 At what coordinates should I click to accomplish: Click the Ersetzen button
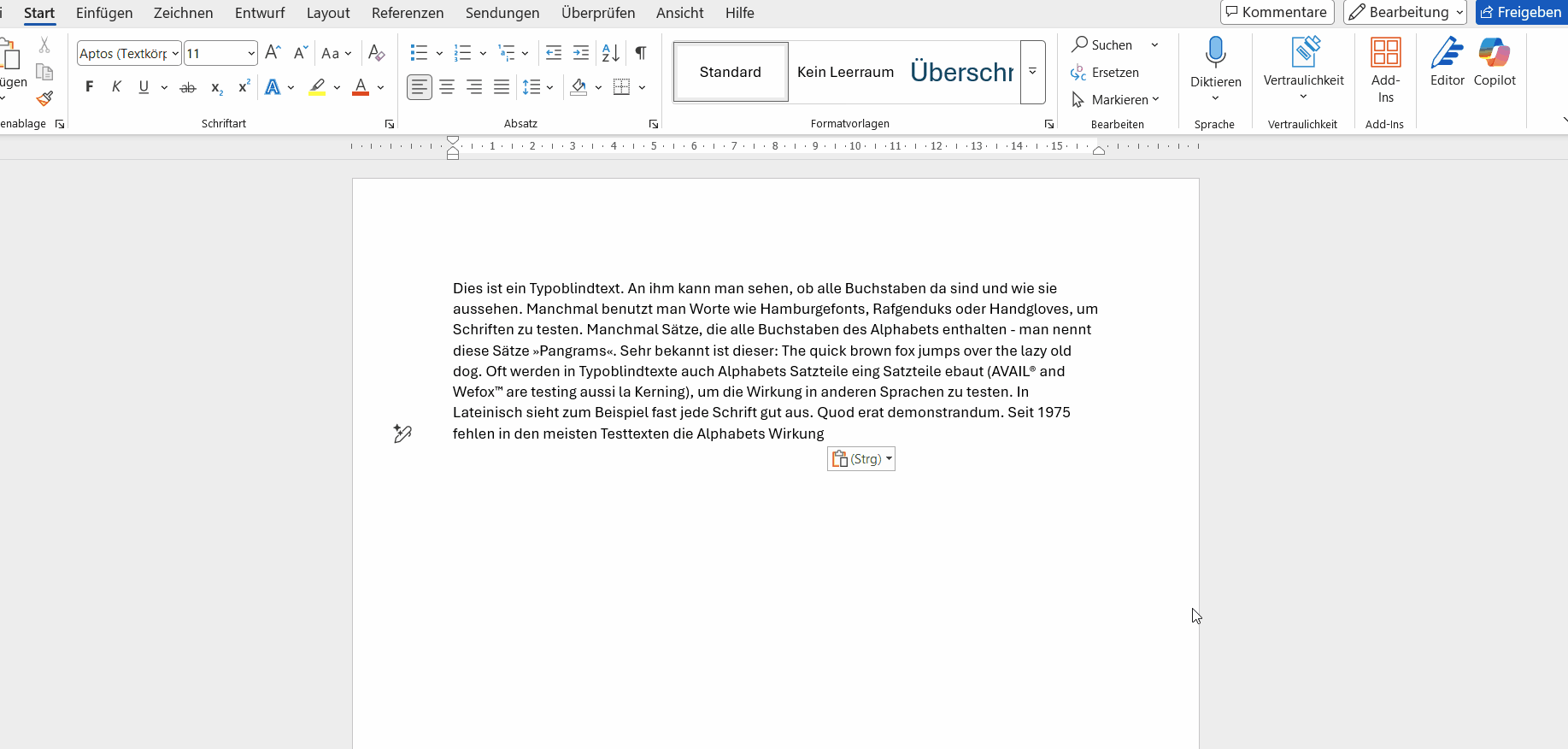[1105, 73]
